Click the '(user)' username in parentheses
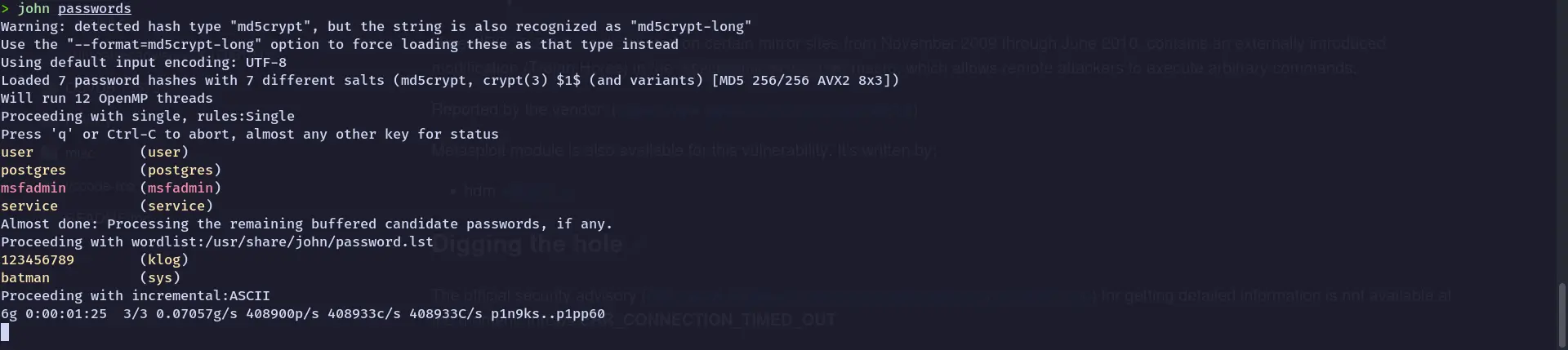The height and width of the screenshot is (350, 1568). 164,152
